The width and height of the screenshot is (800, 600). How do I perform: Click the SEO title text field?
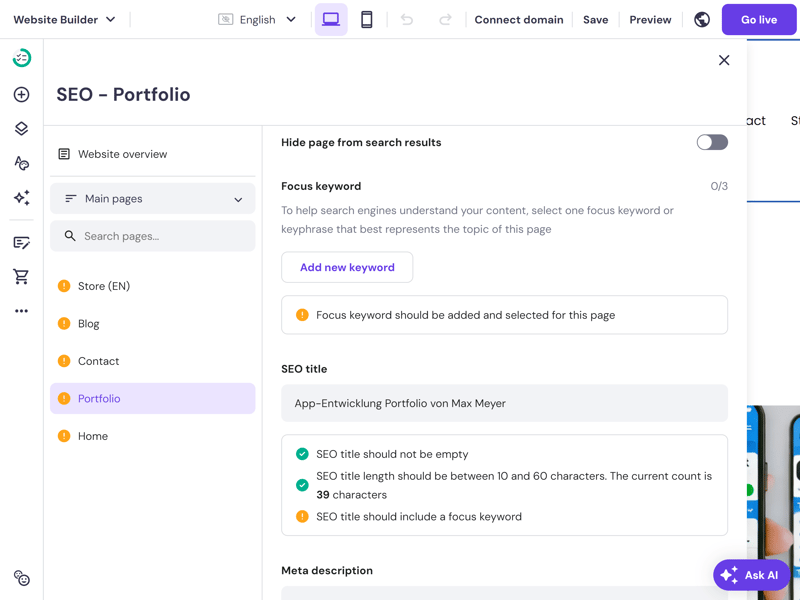(504, 403)
